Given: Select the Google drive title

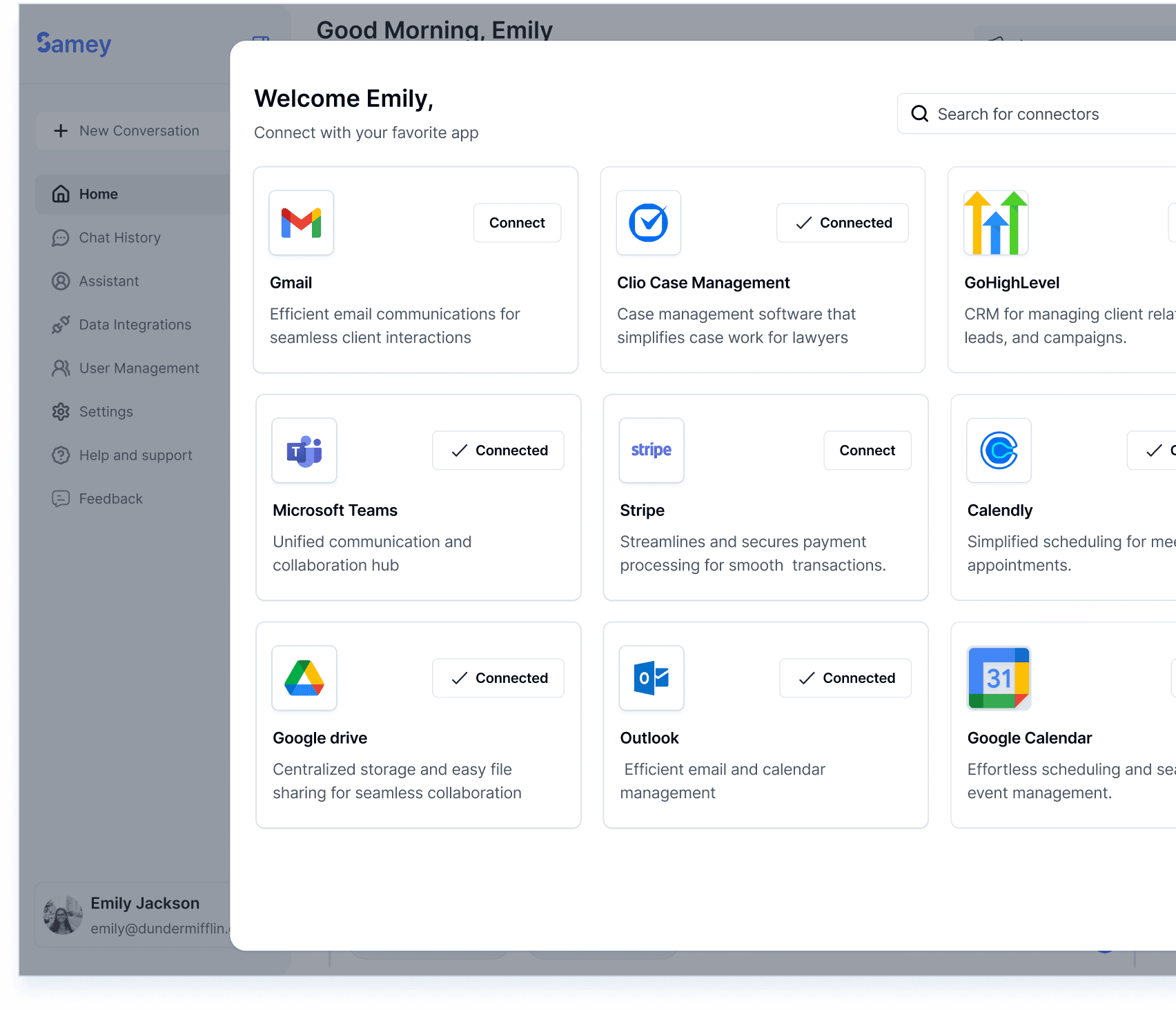Looking at the screenshot, I should tap(320, 738).
